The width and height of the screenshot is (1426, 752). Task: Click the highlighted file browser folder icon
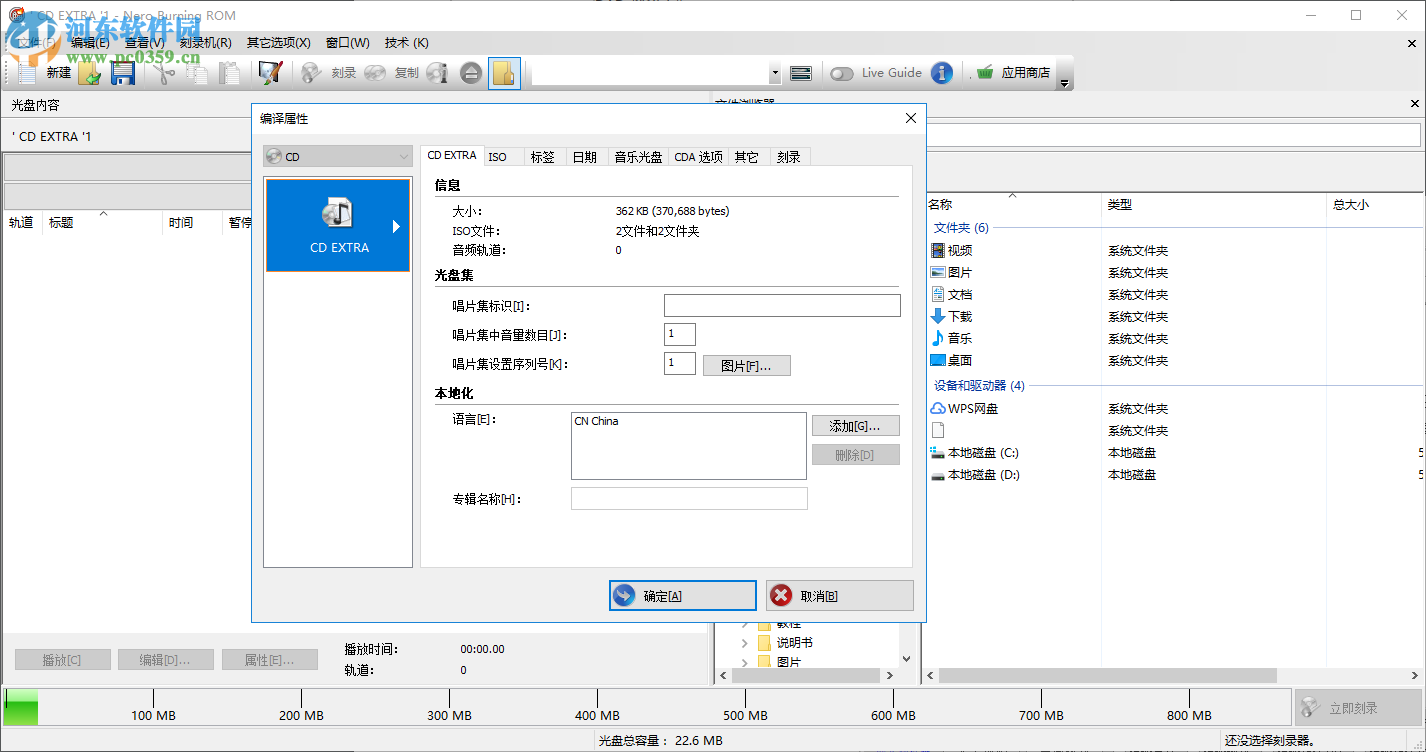(504, 72)
